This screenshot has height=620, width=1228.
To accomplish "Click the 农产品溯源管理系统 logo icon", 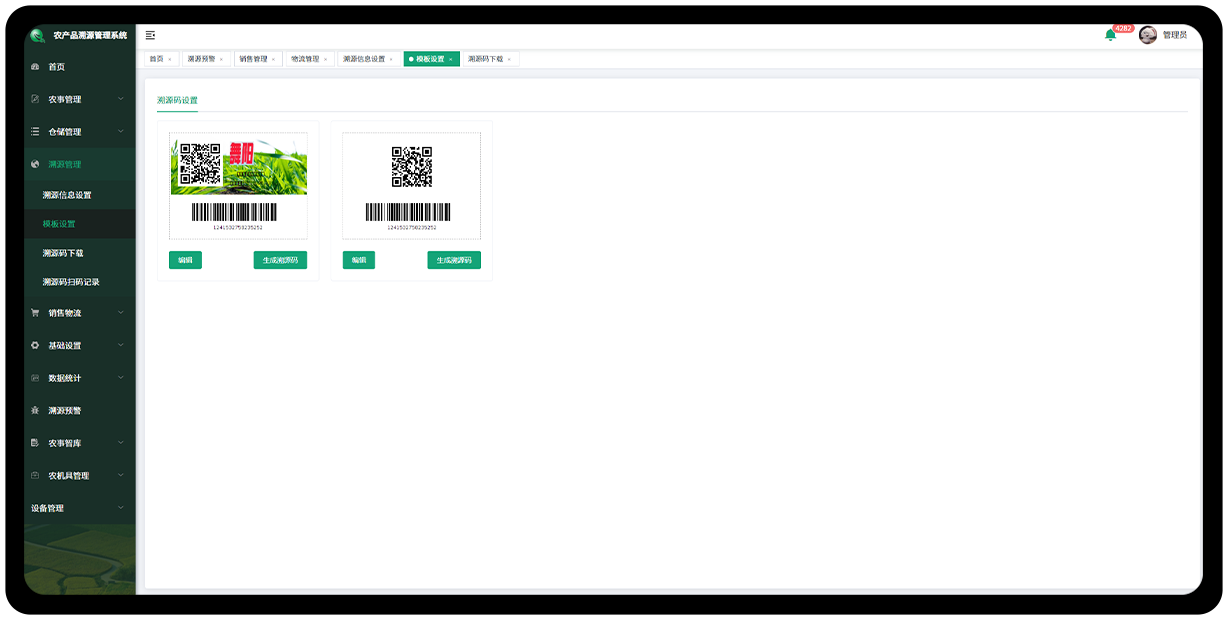I will point(38,36).
